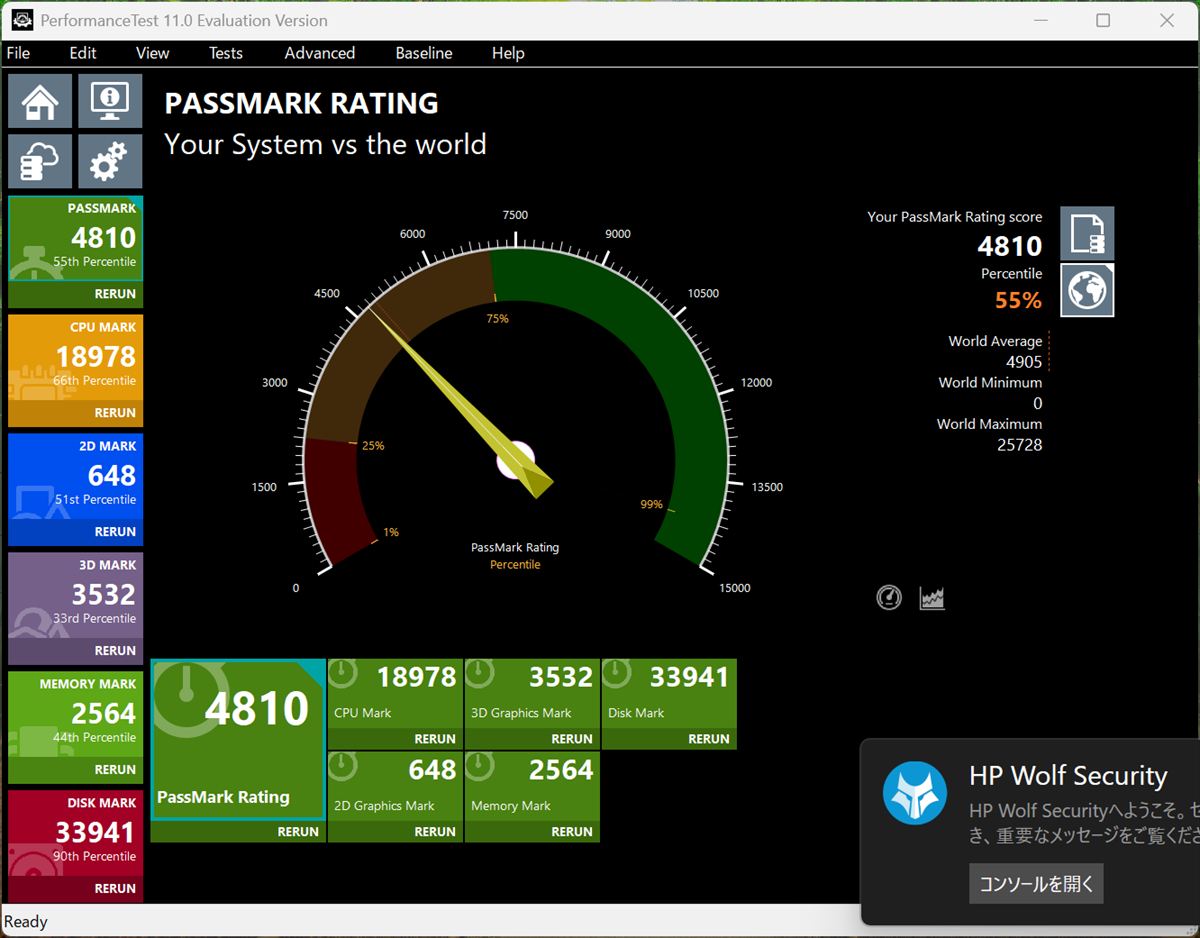Click the large PassMark Rating 4810 tile
Screen dimensions: 1200x938
[238, 738]
